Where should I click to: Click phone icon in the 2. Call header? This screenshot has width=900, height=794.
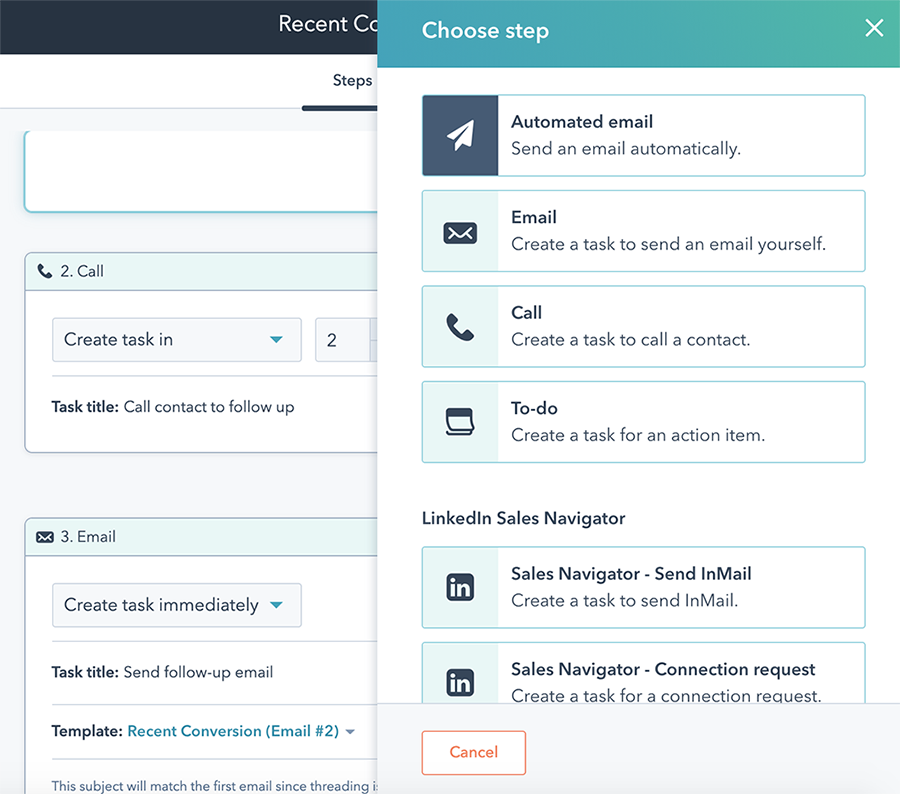44,271
